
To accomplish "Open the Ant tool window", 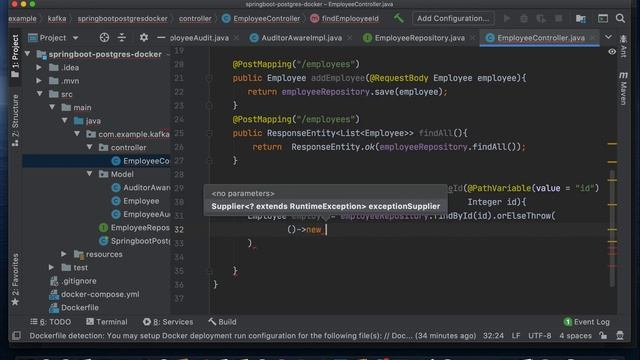I will (623, 47).
